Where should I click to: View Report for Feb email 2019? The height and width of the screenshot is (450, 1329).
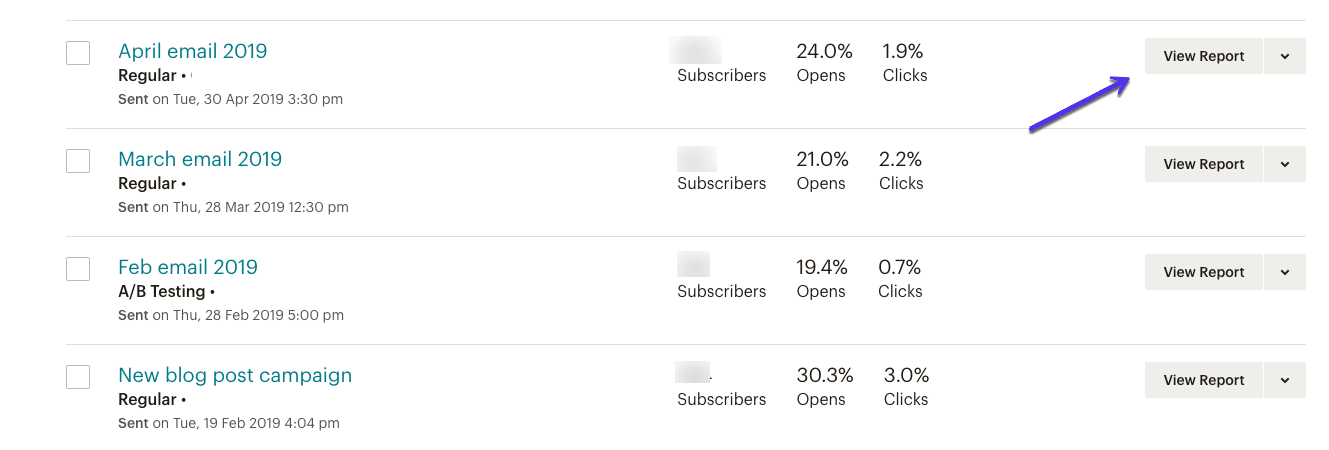[x=1203, y=272]
